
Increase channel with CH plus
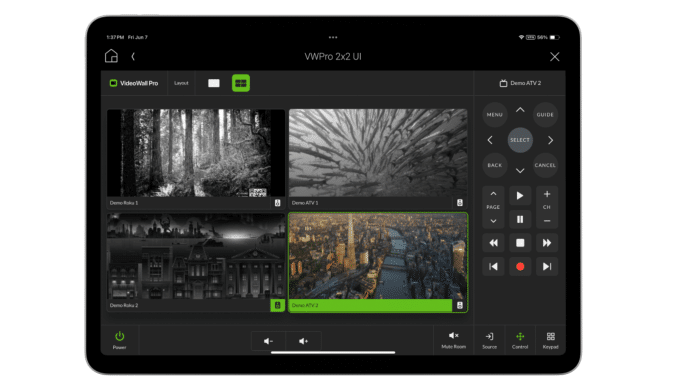click(x=547, y=194)
